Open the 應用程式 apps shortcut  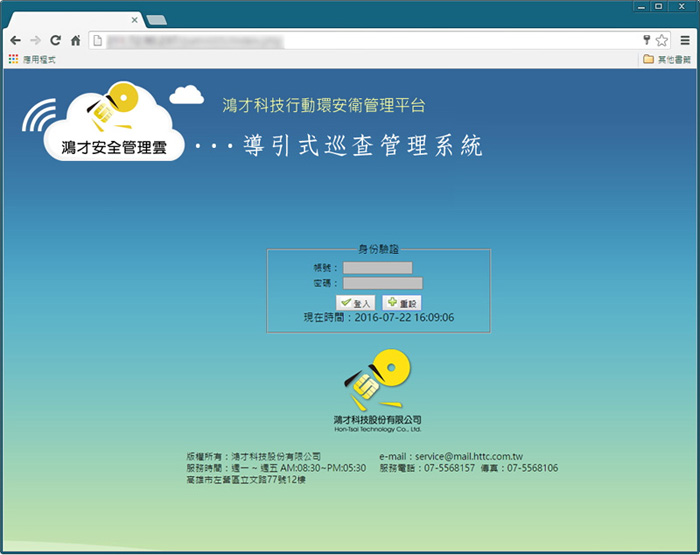point(32,59)
